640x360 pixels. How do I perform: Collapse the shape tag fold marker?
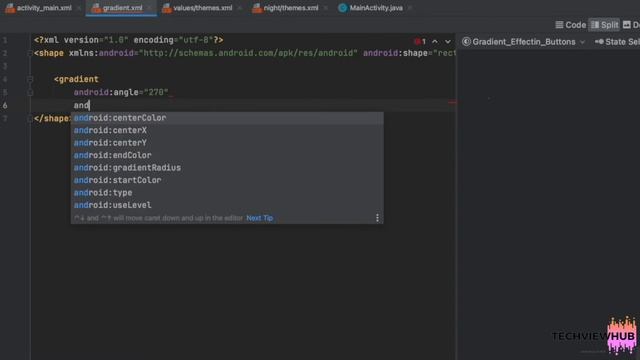[30, 53]
